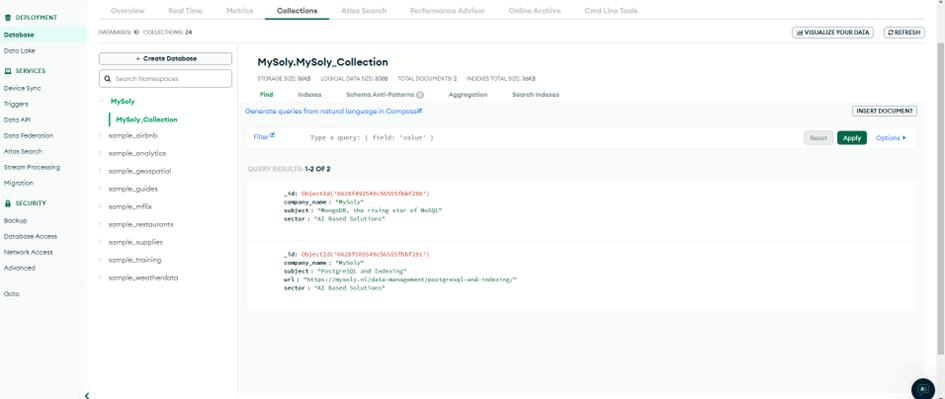The height and width of the screenshot is (399, 945).
Task: Click the search namespaces magnifier icon
Action: coord(108,78)
